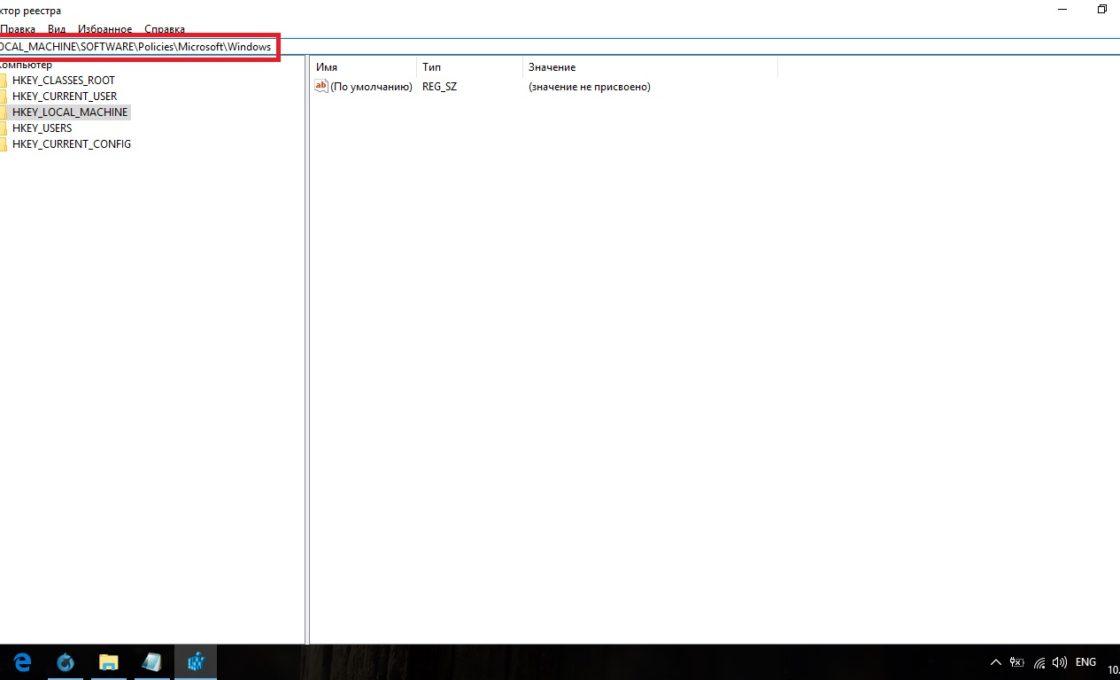Click the battery power tray icon
This screenshot has width=1120, height=680.
1016,663
